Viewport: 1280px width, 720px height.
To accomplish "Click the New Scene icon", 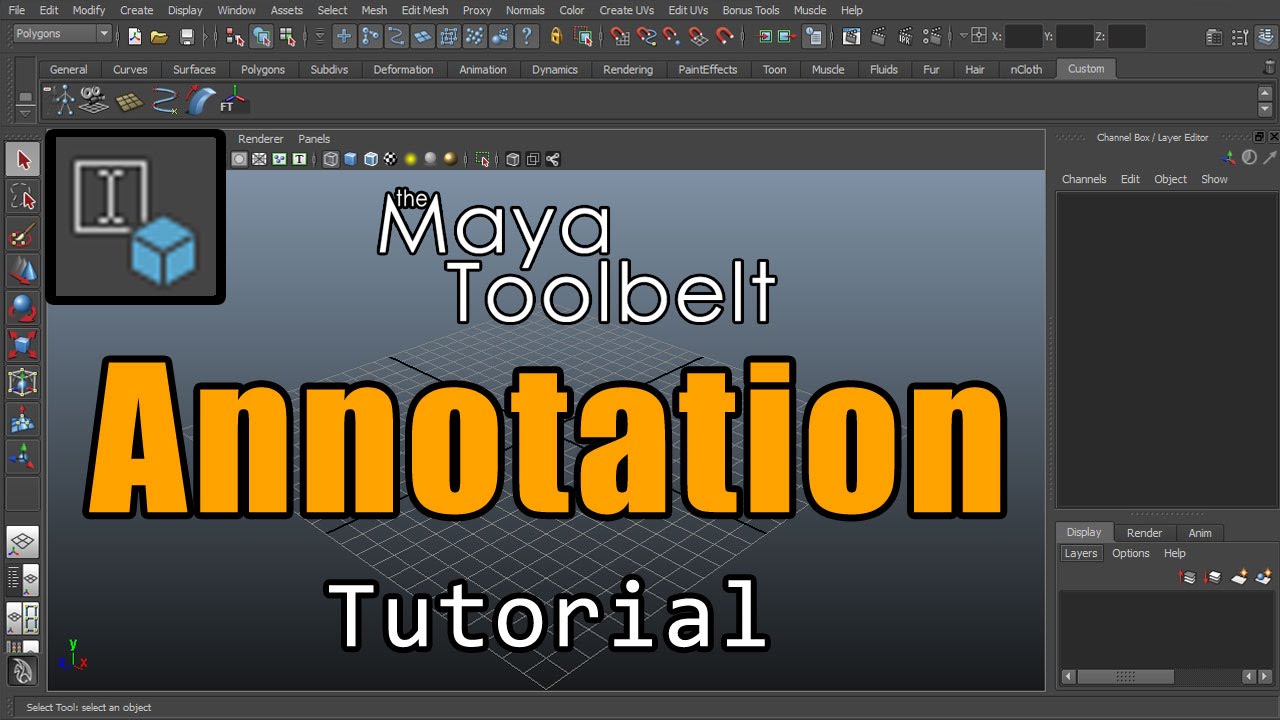I will (x=135, y=37).
